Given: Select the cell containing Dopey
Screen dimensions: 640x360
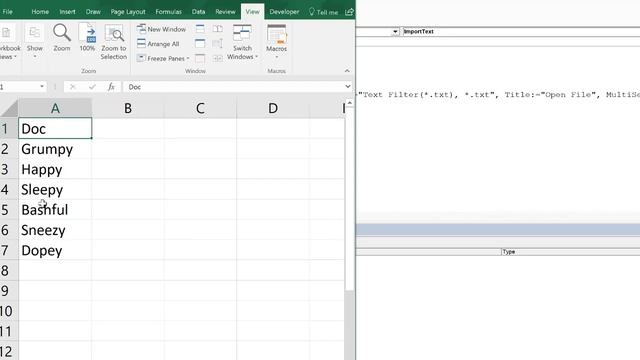Looking at the screenshot, I should pos(55,250).
